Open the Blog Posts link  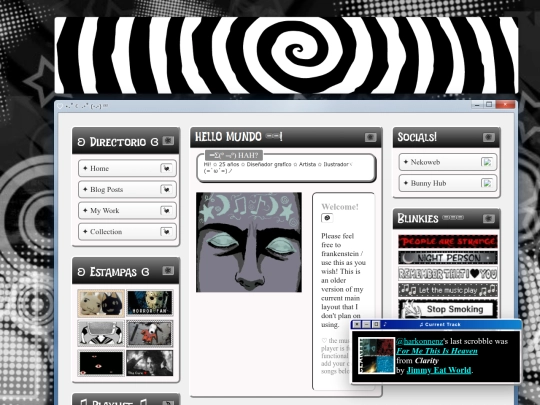127,189
